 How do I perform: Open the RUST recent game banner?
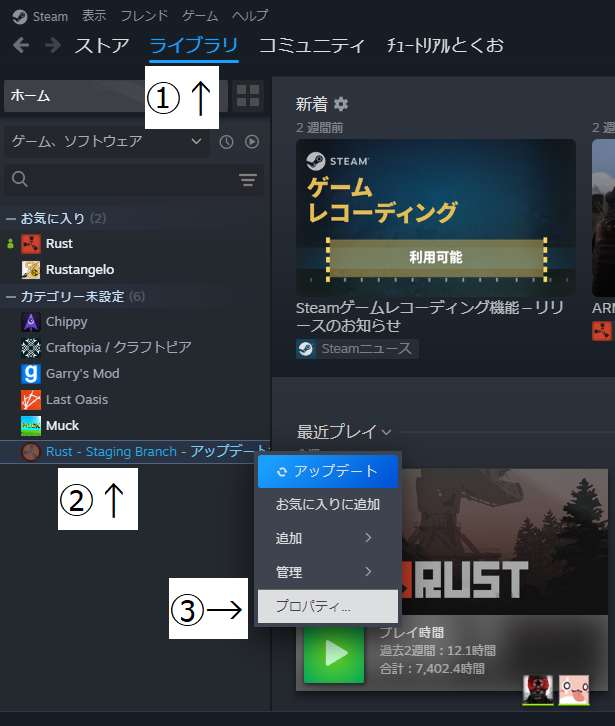505,542
